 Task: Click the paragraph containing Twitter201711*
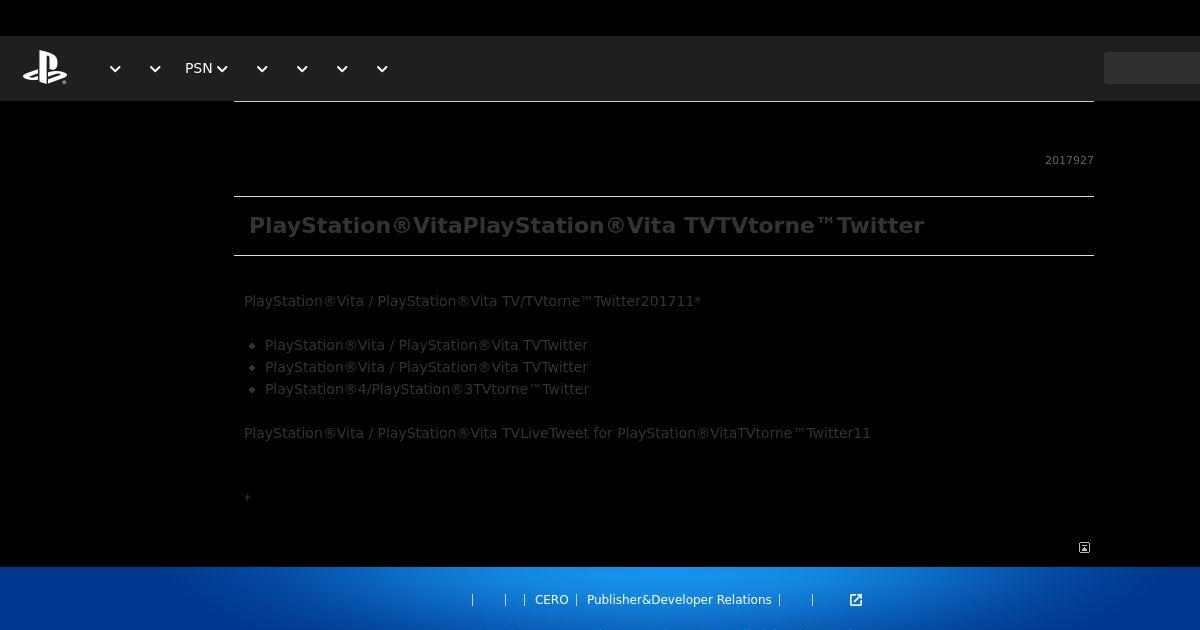(472, 301)
